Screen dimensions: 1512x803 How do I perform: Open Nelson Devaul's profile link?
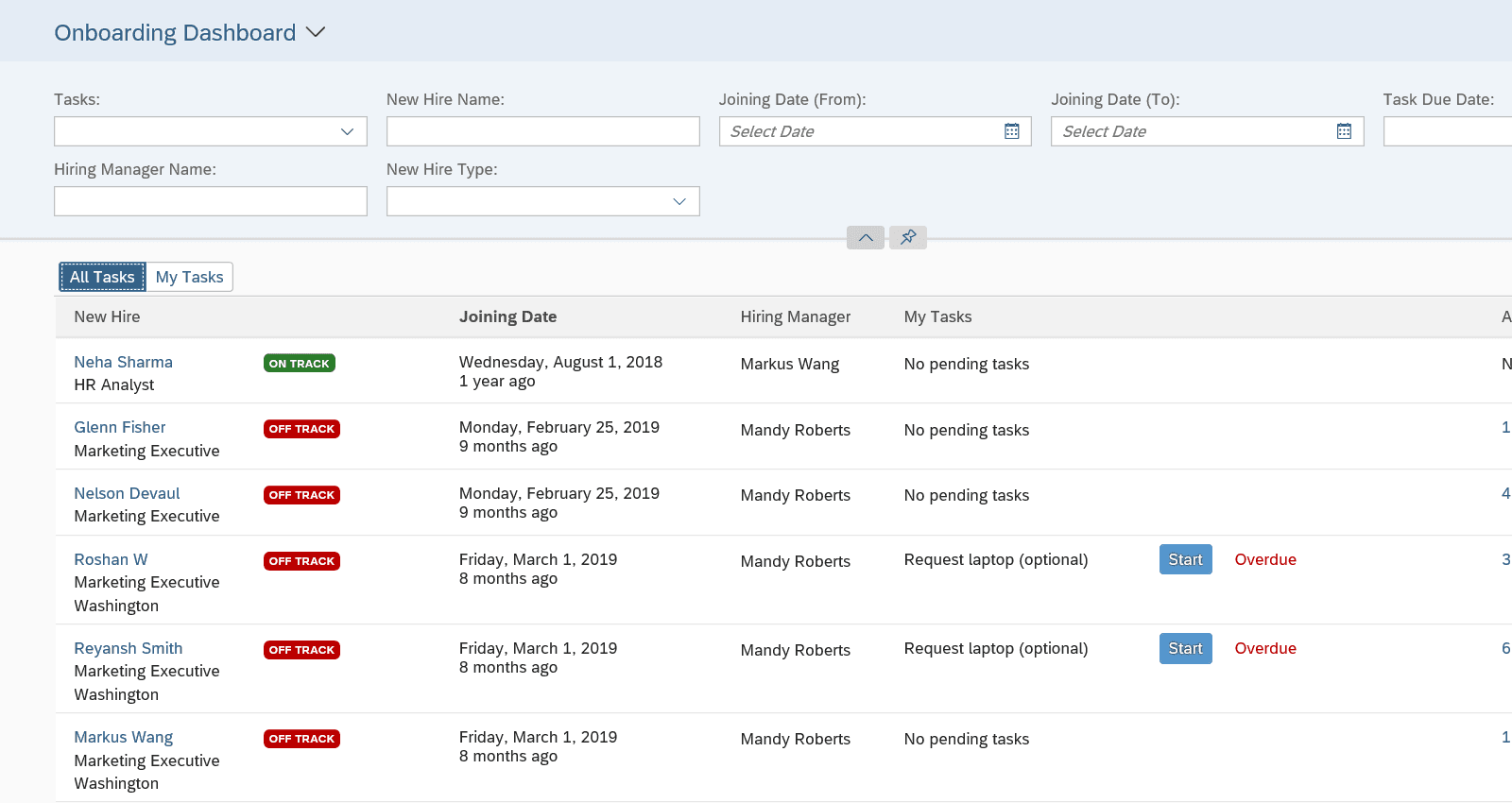127,493
